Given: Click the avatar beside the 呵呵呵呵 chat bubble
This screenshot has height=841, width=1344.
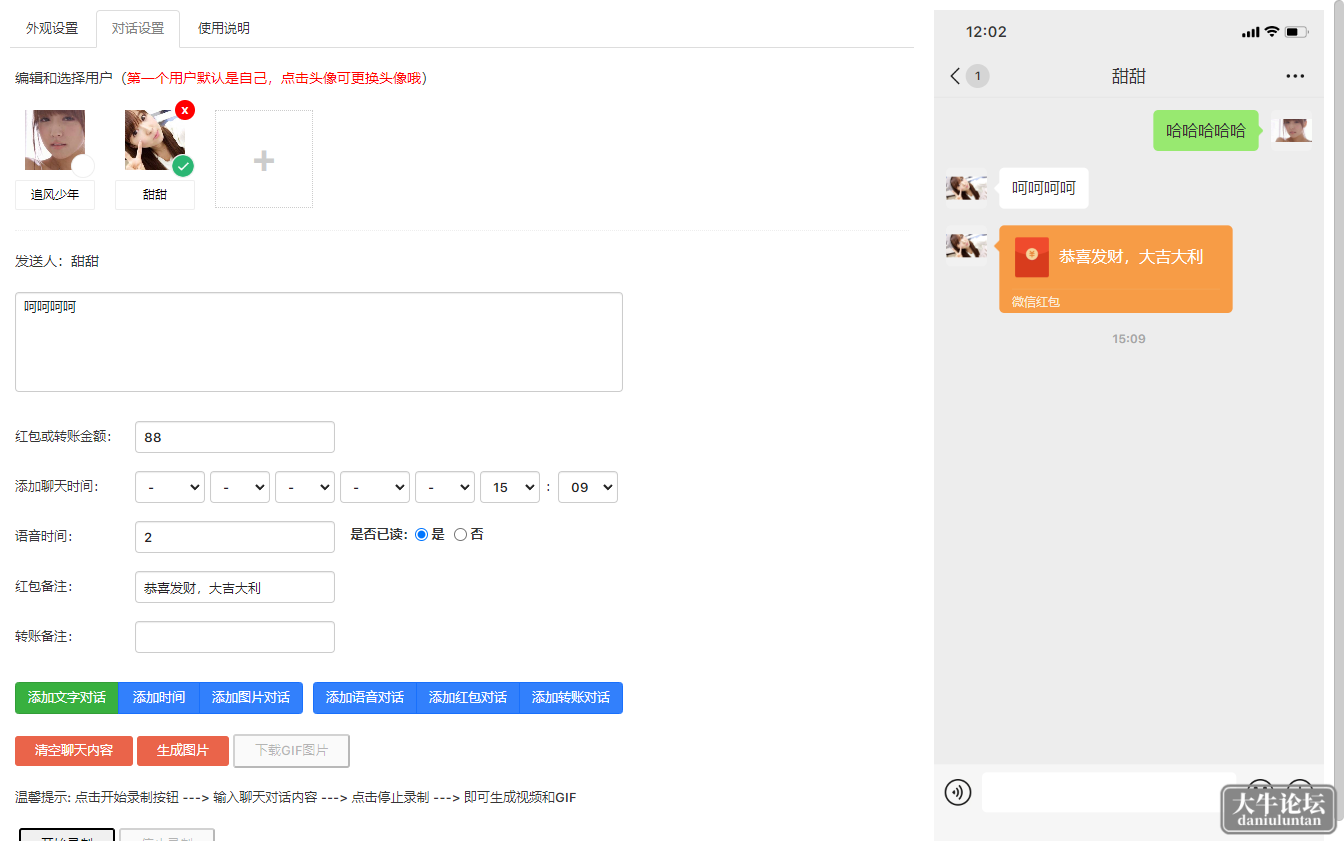Looking at the screenshot, I should 966,188.
